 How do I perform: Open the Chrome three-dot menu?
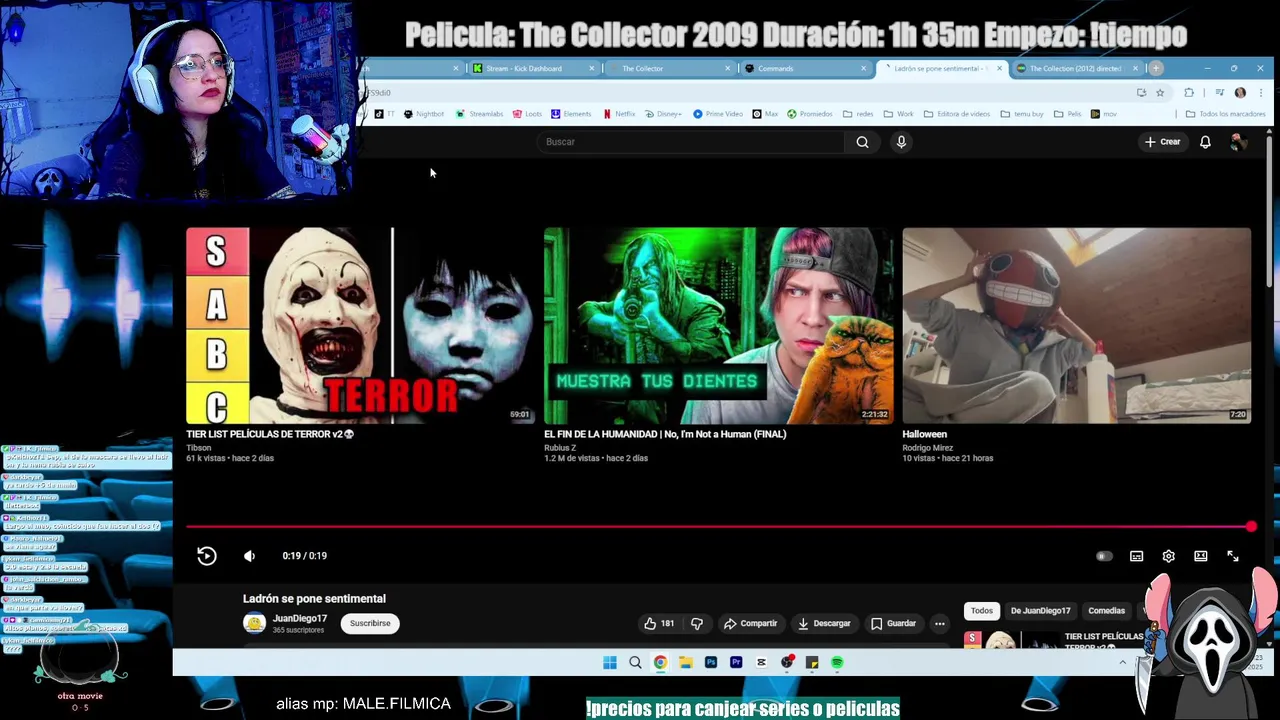pyautogui.click(x=1259, y=93)
